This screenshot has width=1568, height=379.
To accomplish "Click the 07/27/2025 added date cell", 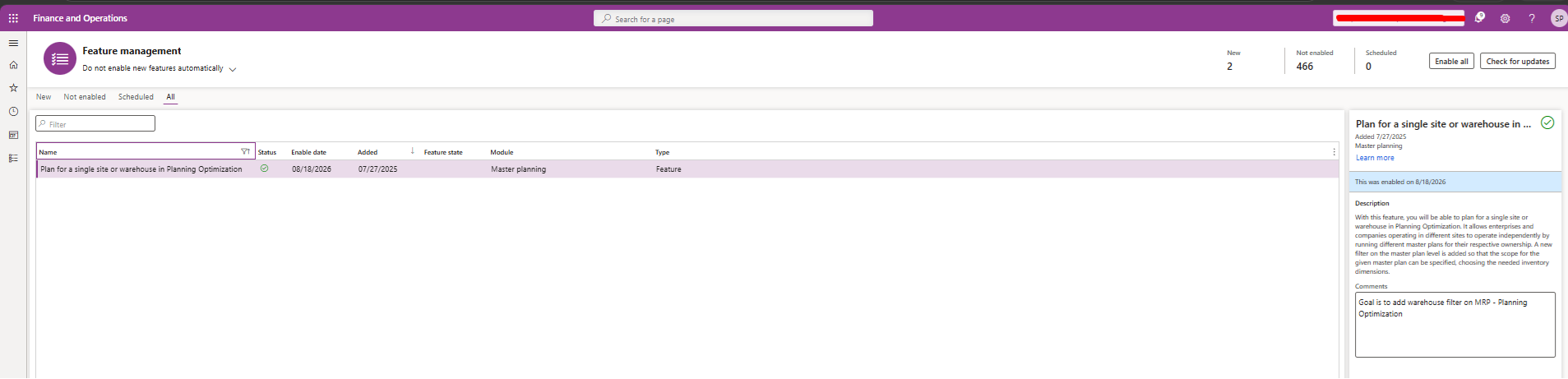I will pyautogui.click(x=378, y=169).
